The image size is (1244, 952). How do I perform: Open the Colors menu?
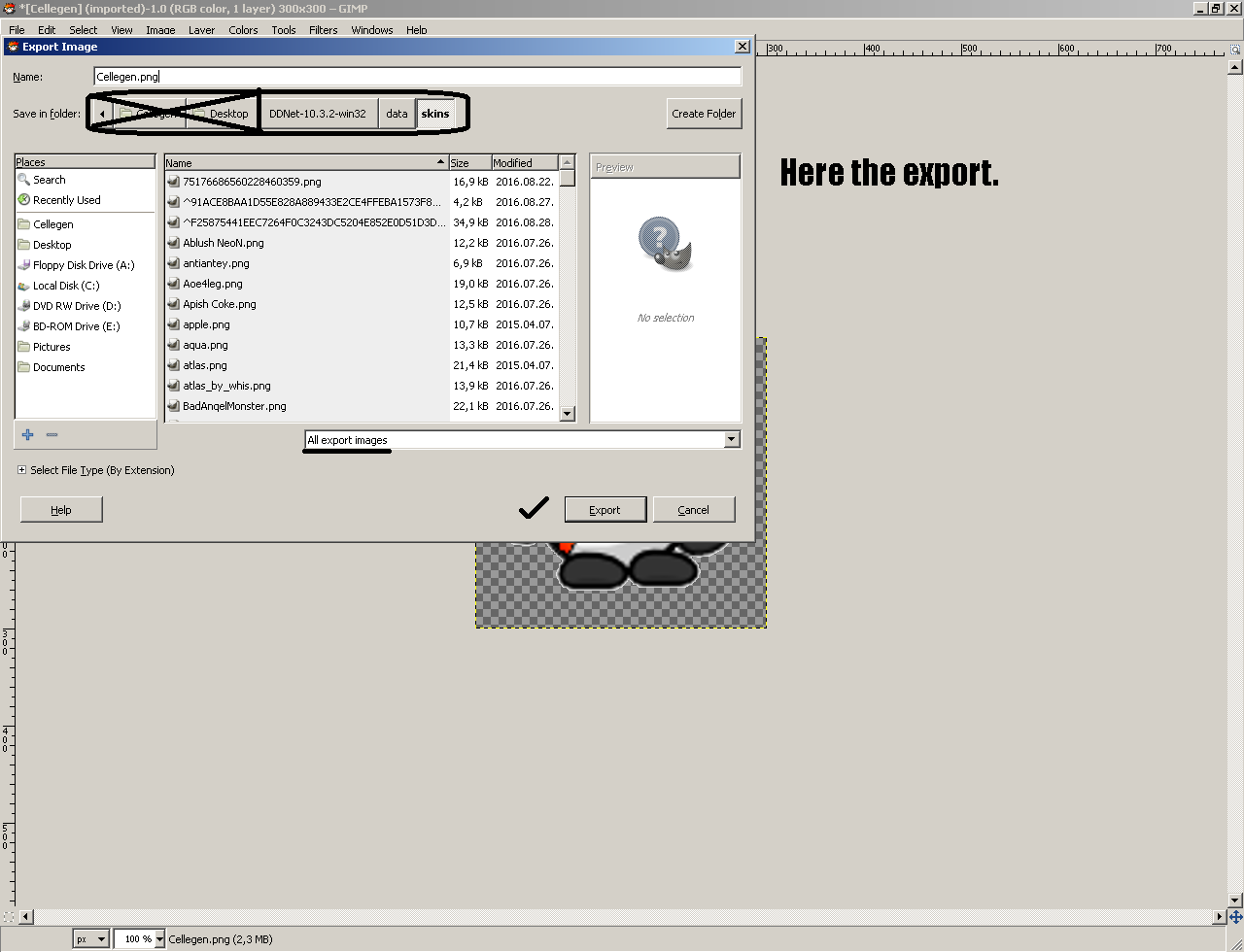pyautogui.click(x=242, y=29)
